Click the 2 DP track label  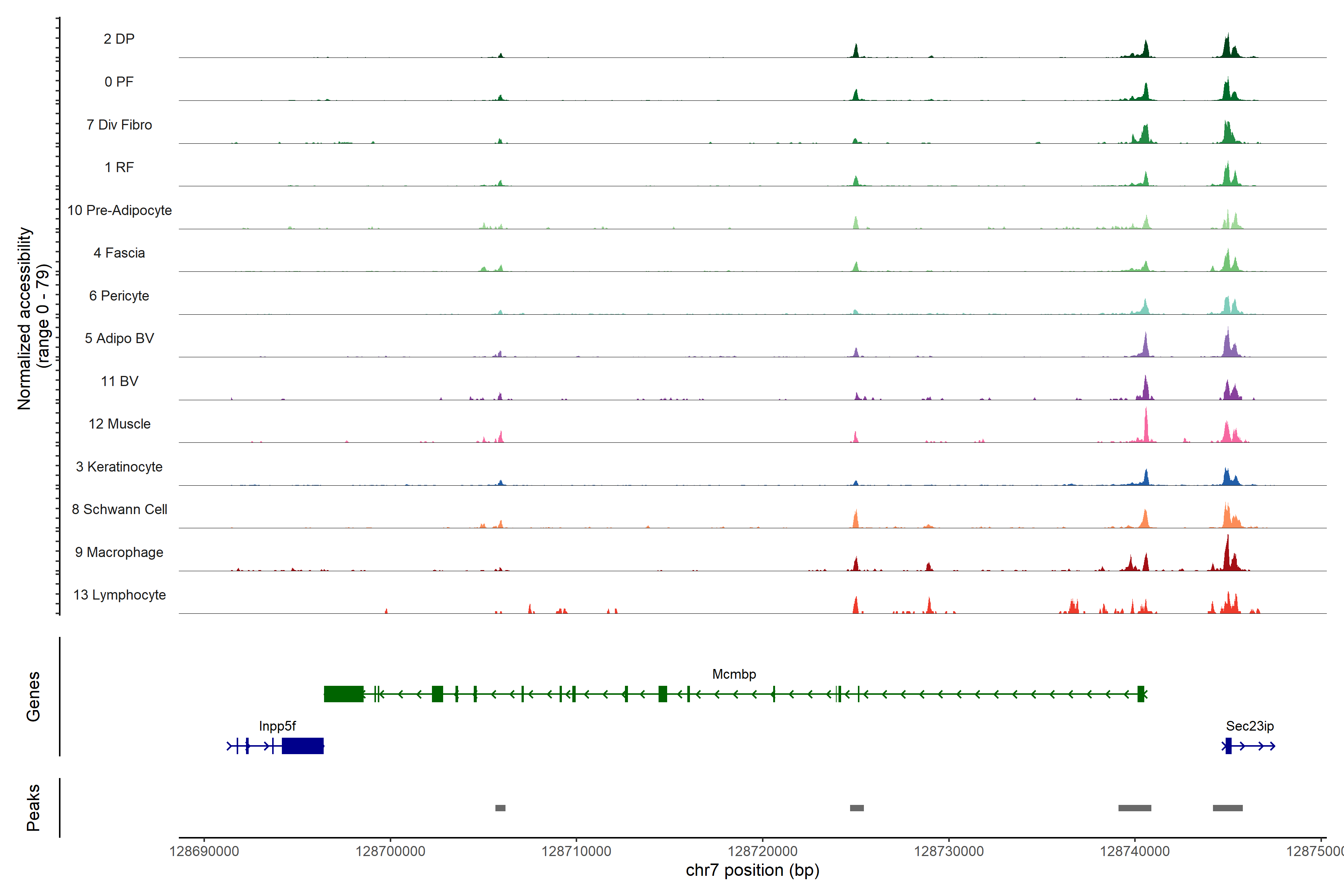119,39
